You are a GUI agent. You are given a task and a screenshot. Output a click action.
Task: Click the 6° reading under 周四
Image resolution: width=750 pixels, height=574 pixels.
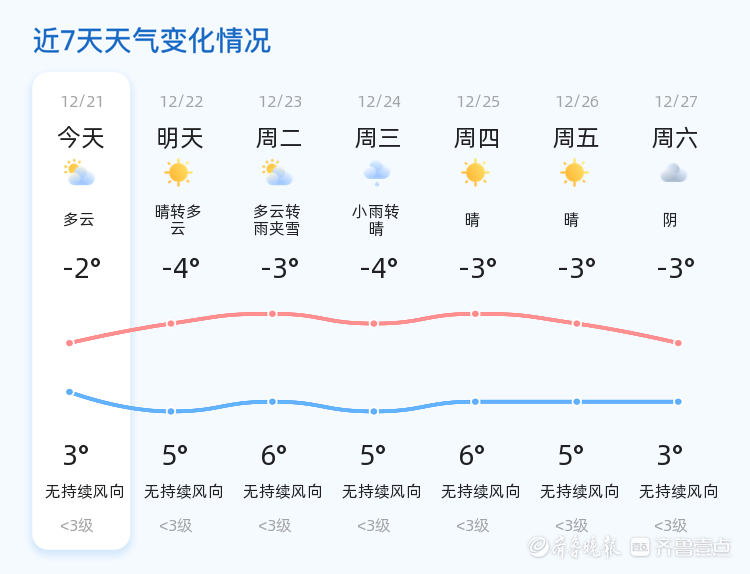point(472,456)
